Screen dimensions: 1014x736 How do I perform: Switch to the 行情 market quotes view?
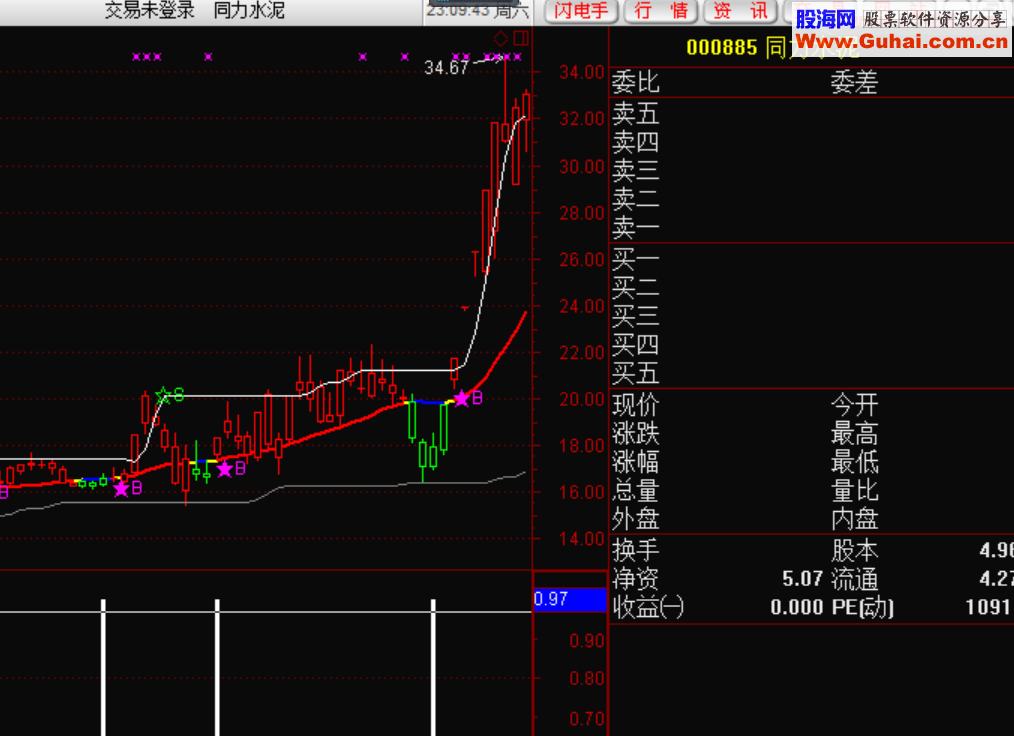(x=661, y=11)
